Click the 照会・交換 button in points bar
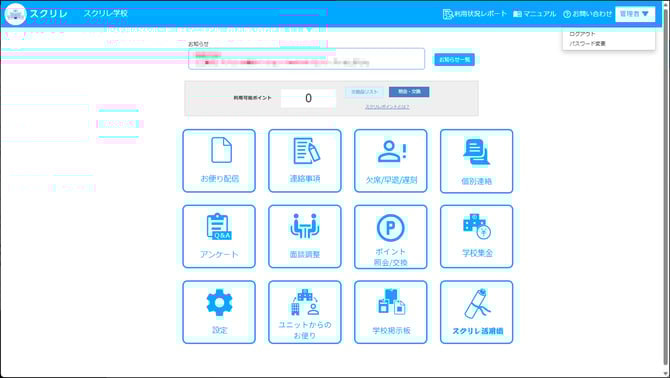Viewport: 670px width, 378px height. [x=409, y=92]
